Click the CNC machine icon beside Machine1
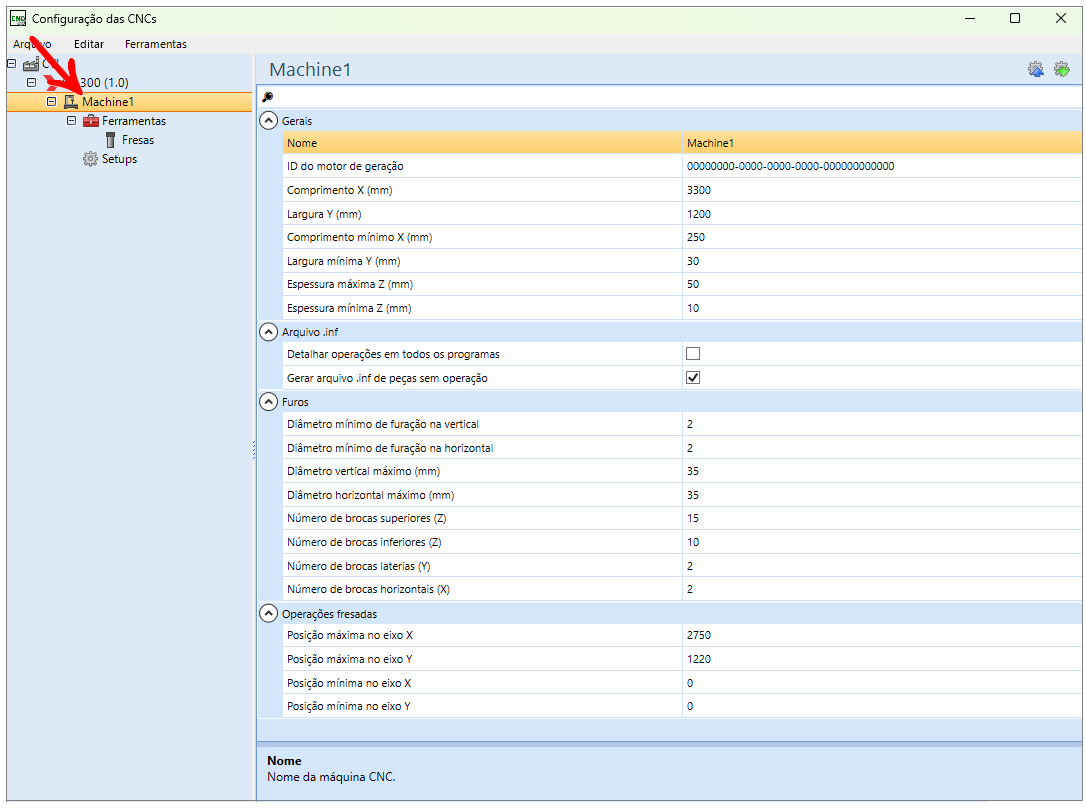1086x812 pixels. pos(71,102)
